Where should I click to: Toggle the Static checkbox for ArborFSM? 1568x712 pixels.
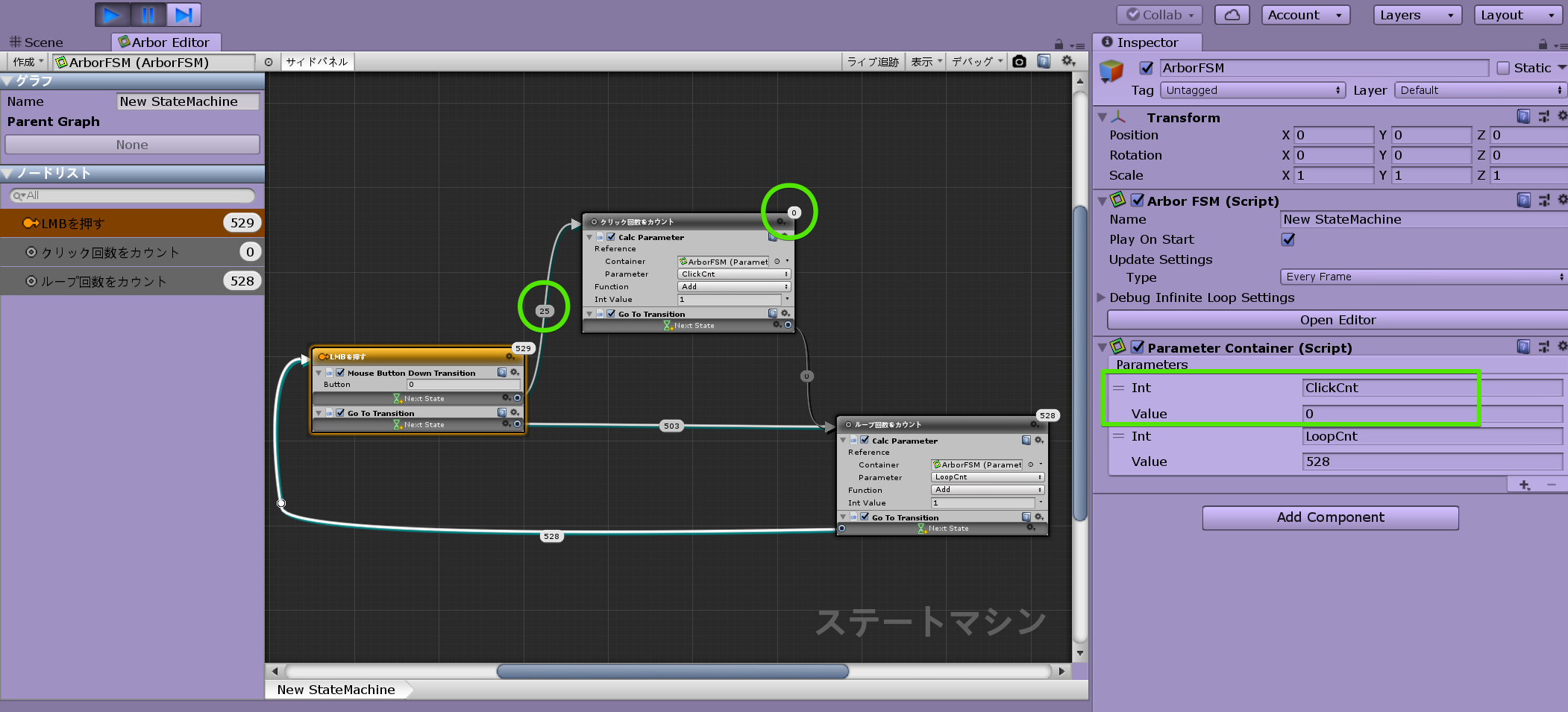(1504, 67)
